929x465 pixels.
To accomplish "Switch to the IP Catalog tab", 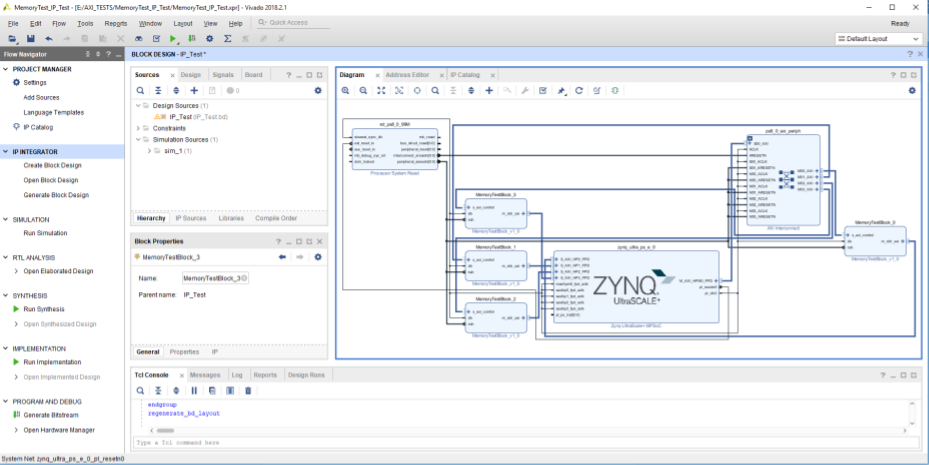I will pos(465,75).
